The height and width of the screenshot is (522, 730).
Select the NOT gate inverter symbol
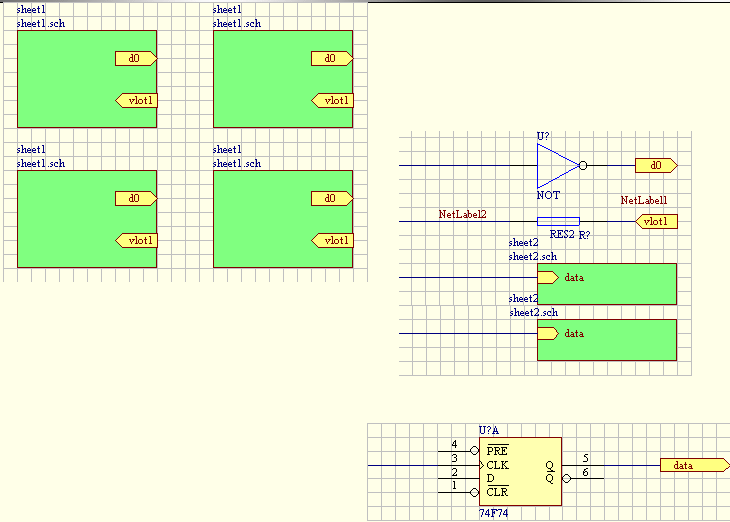coord(555,165)
